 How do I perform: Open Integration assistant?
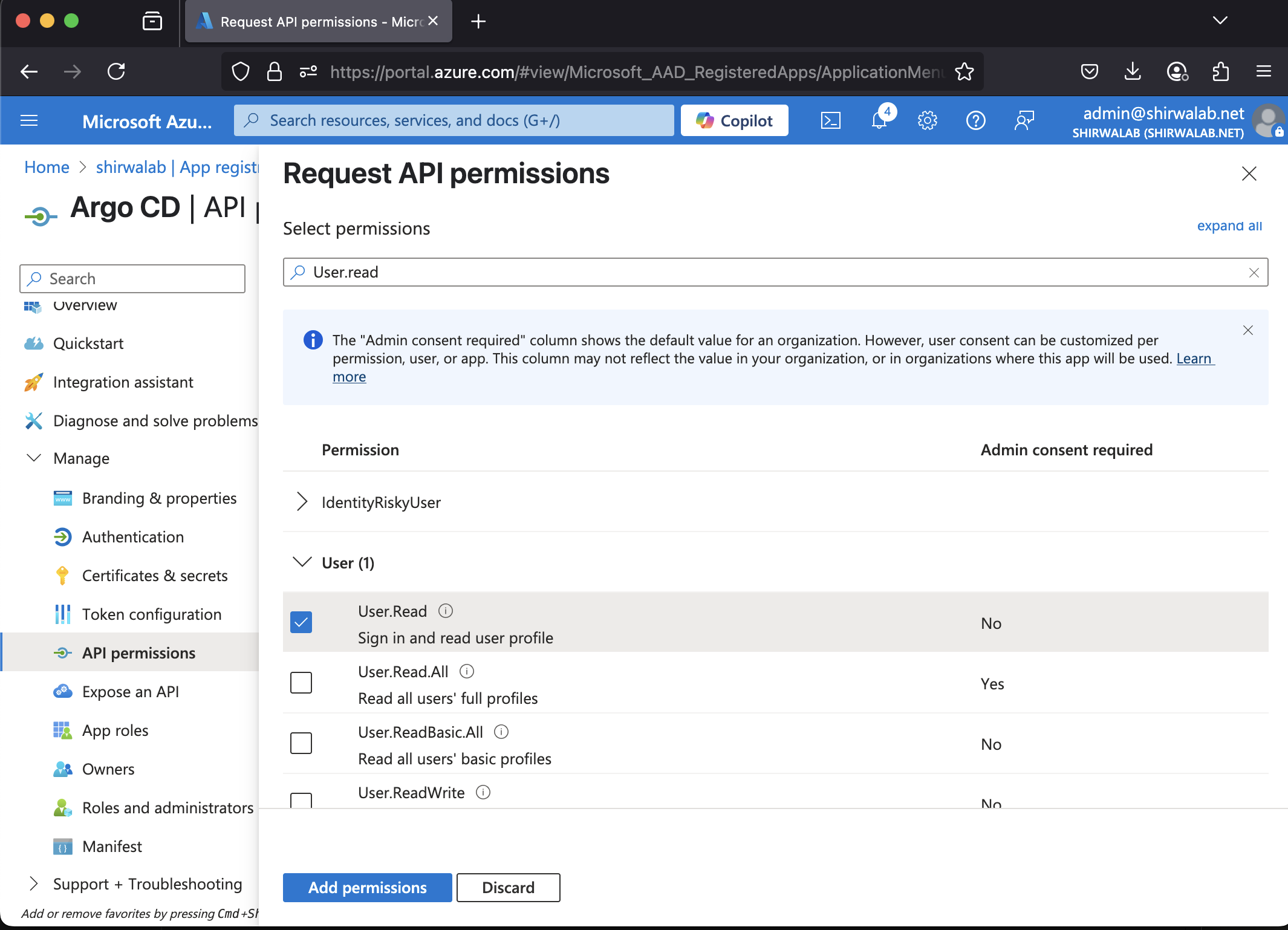(123, 382)
